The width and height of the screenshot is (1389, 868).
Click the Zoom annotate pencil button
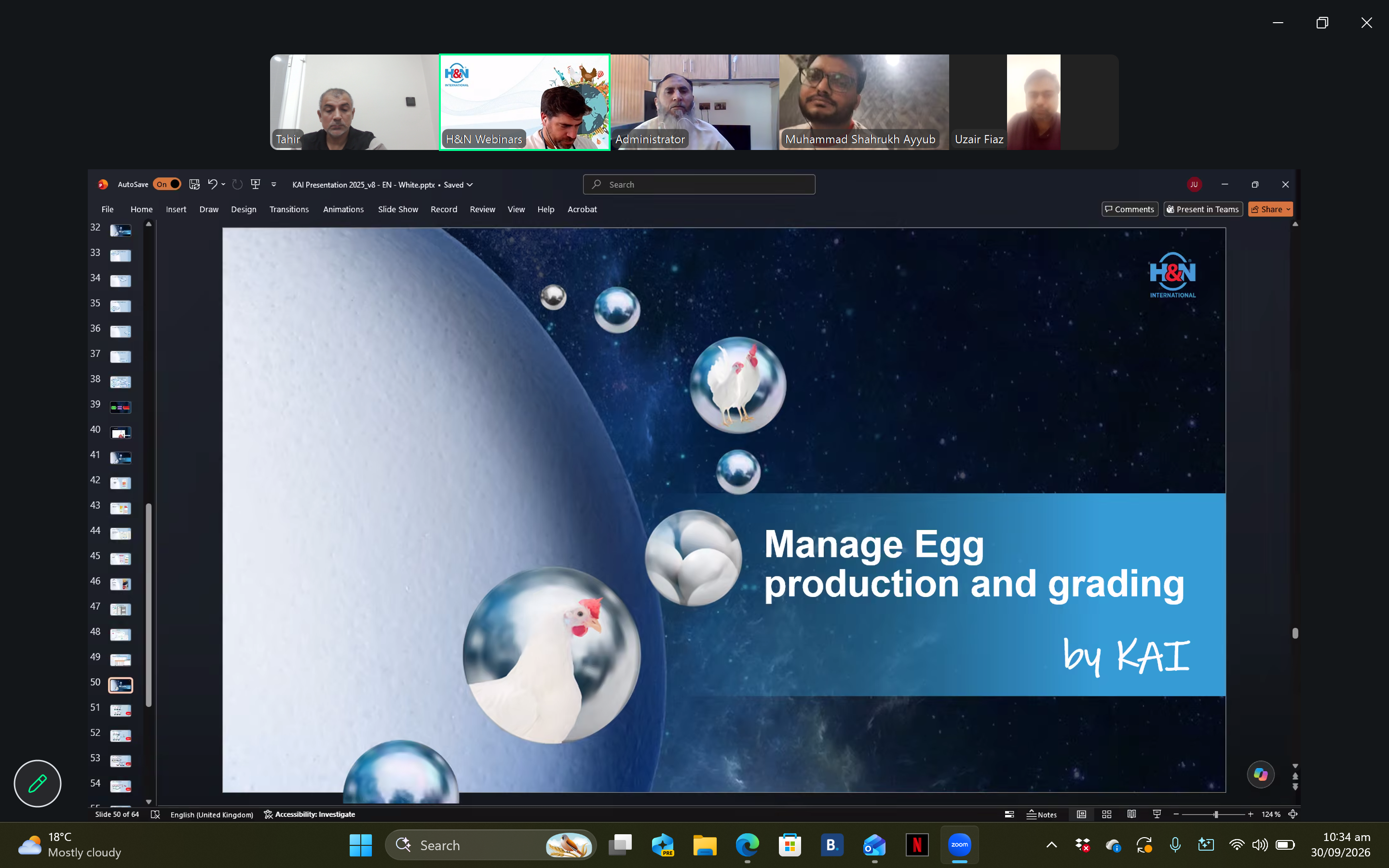pyautogui.click(x=37, y=783)
